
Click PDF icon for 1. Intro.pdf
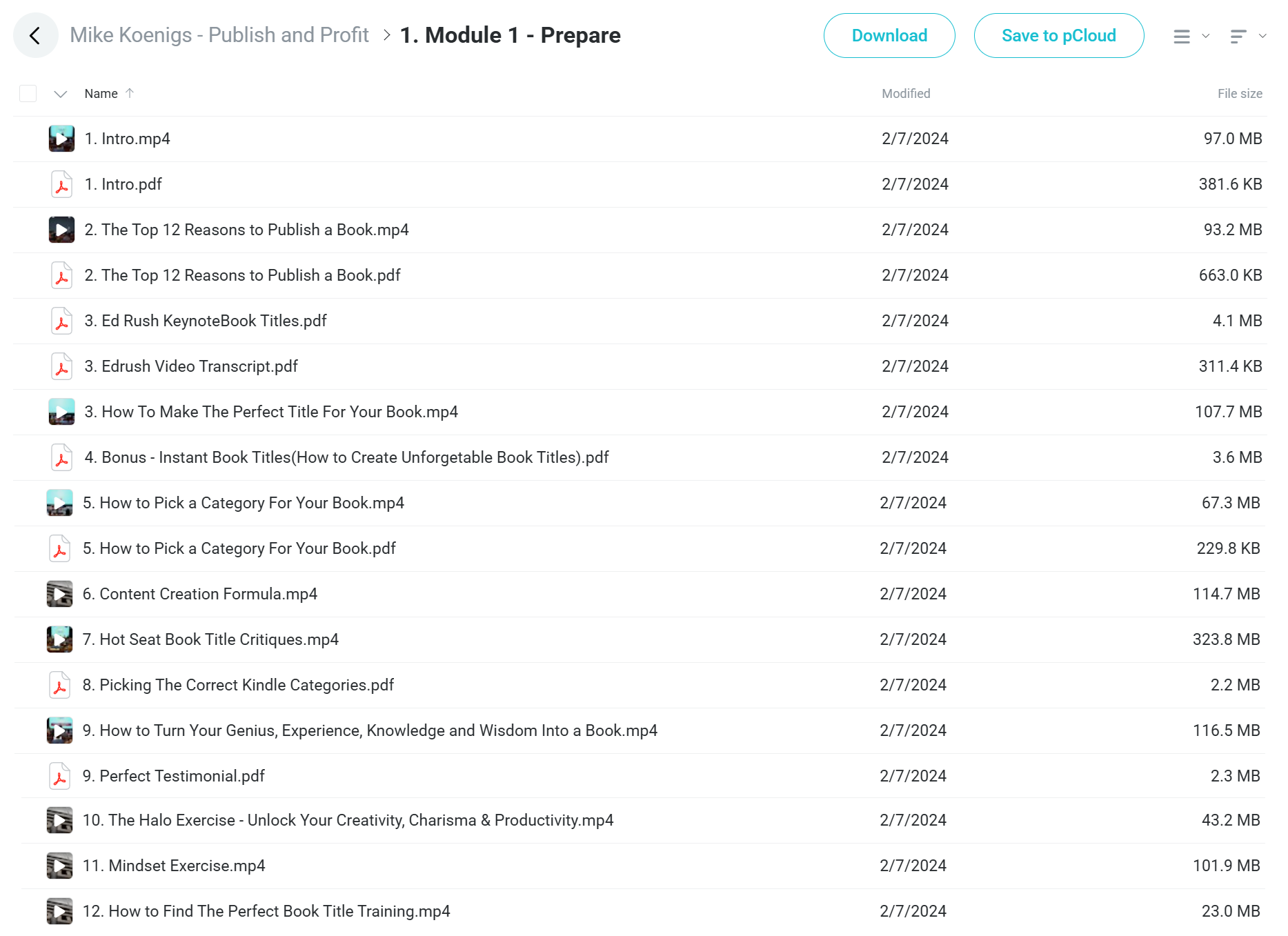coord(61,184)
